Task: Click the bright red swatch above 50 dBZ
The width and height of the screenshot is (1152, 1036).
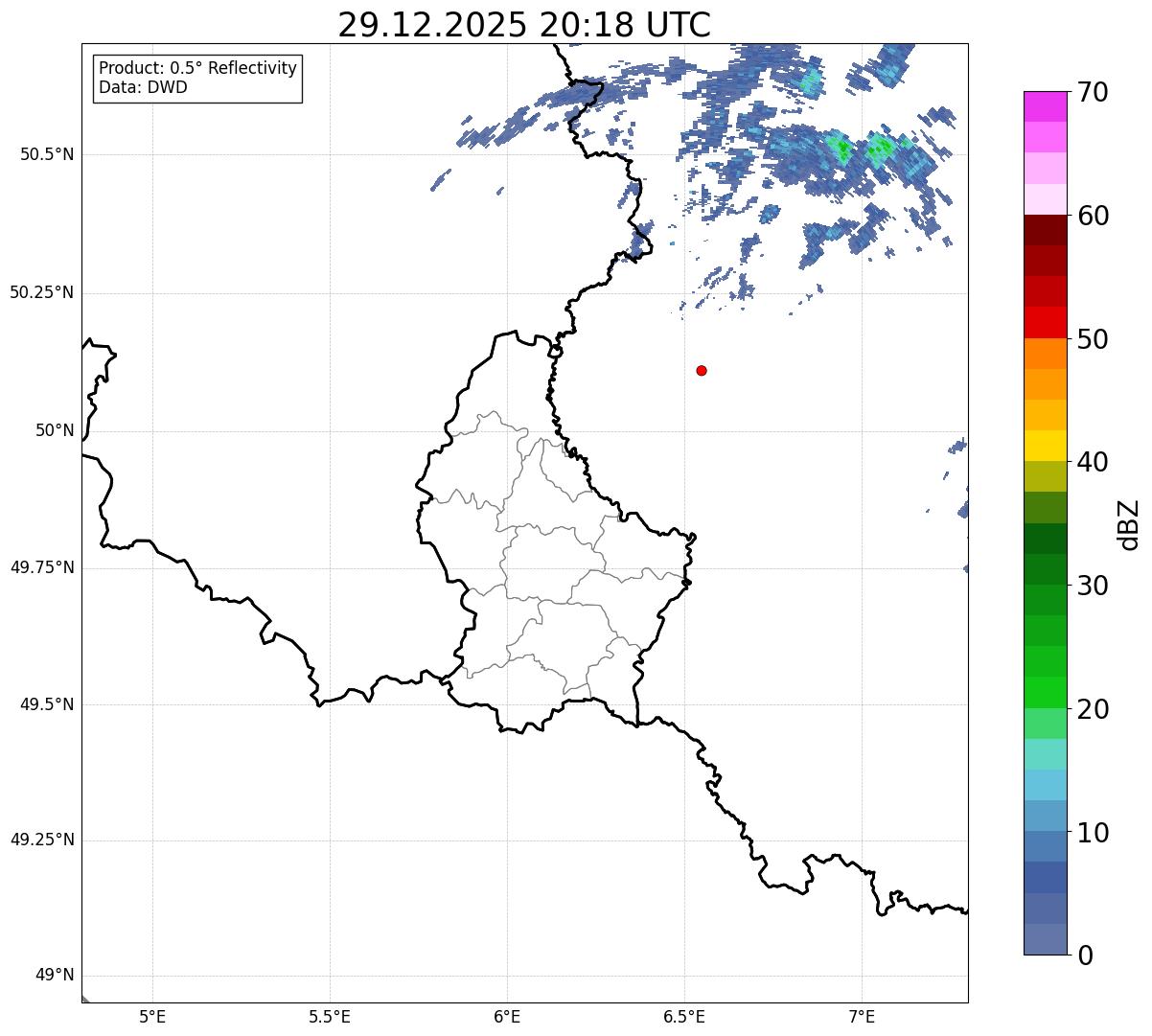Action: 1046,322
